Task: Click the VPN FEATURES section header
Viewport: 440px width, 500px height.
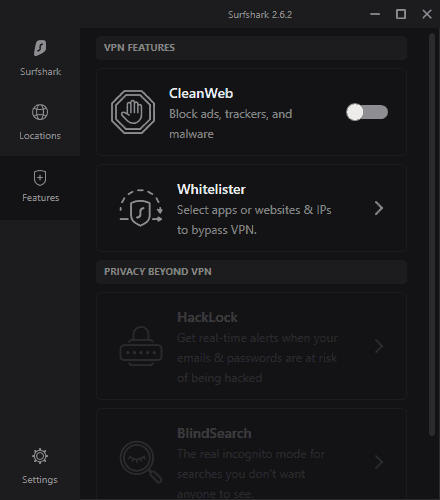Action: coord(251,48)
